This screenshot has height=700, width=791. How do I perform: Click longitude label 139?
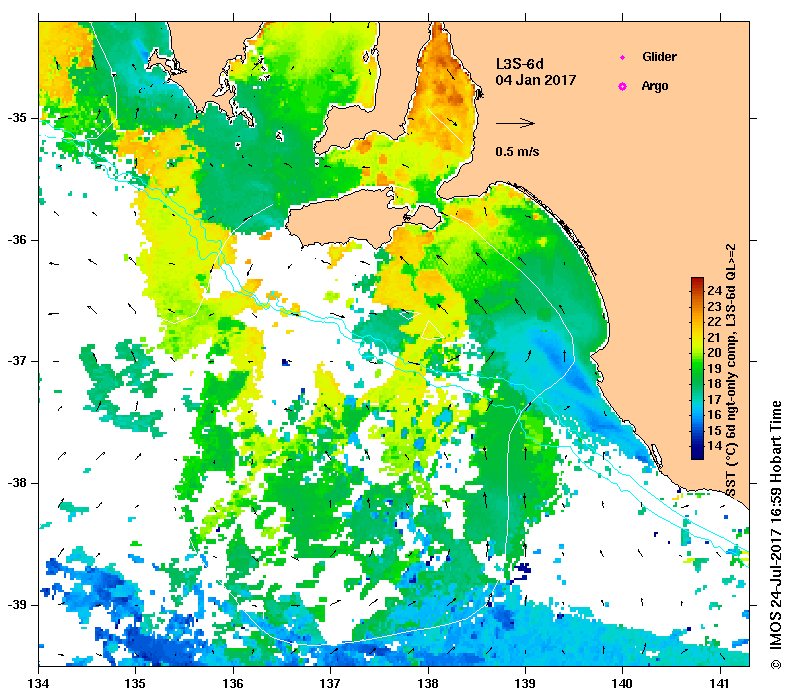tap(526, 684)
